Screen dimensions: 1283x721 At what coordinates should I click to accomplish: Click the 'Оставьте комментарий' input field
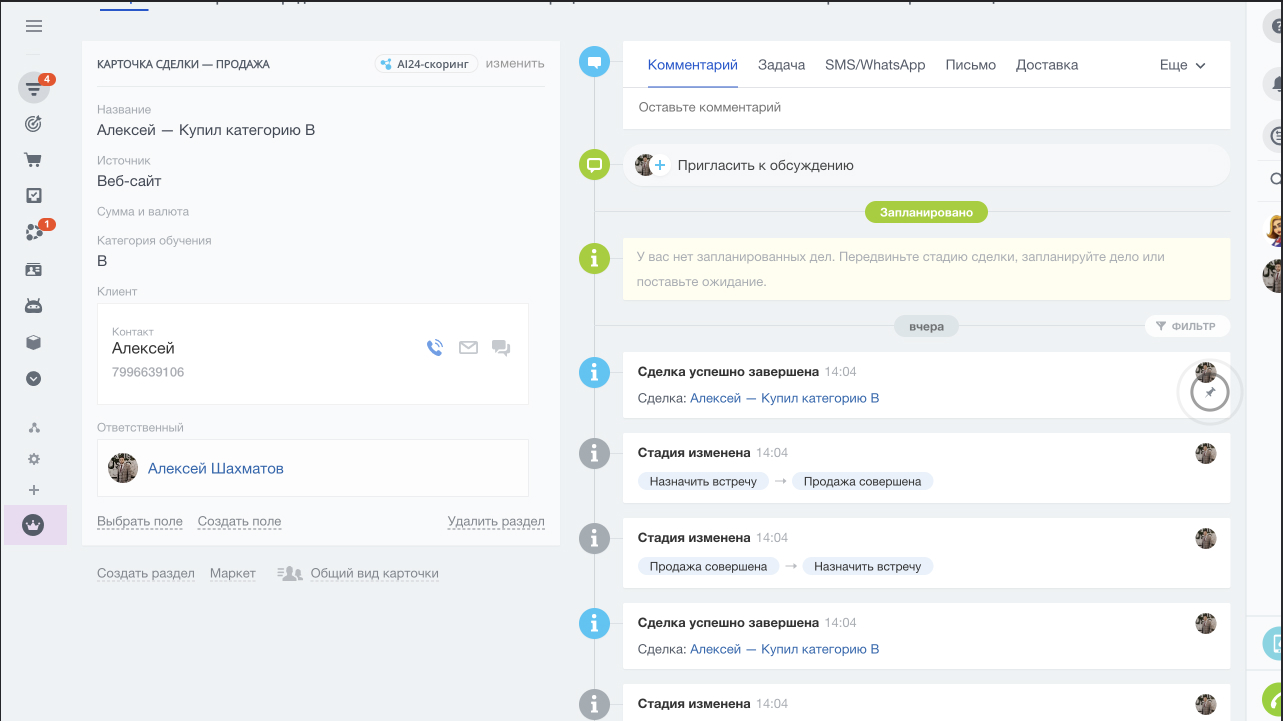tap(925, 107)
